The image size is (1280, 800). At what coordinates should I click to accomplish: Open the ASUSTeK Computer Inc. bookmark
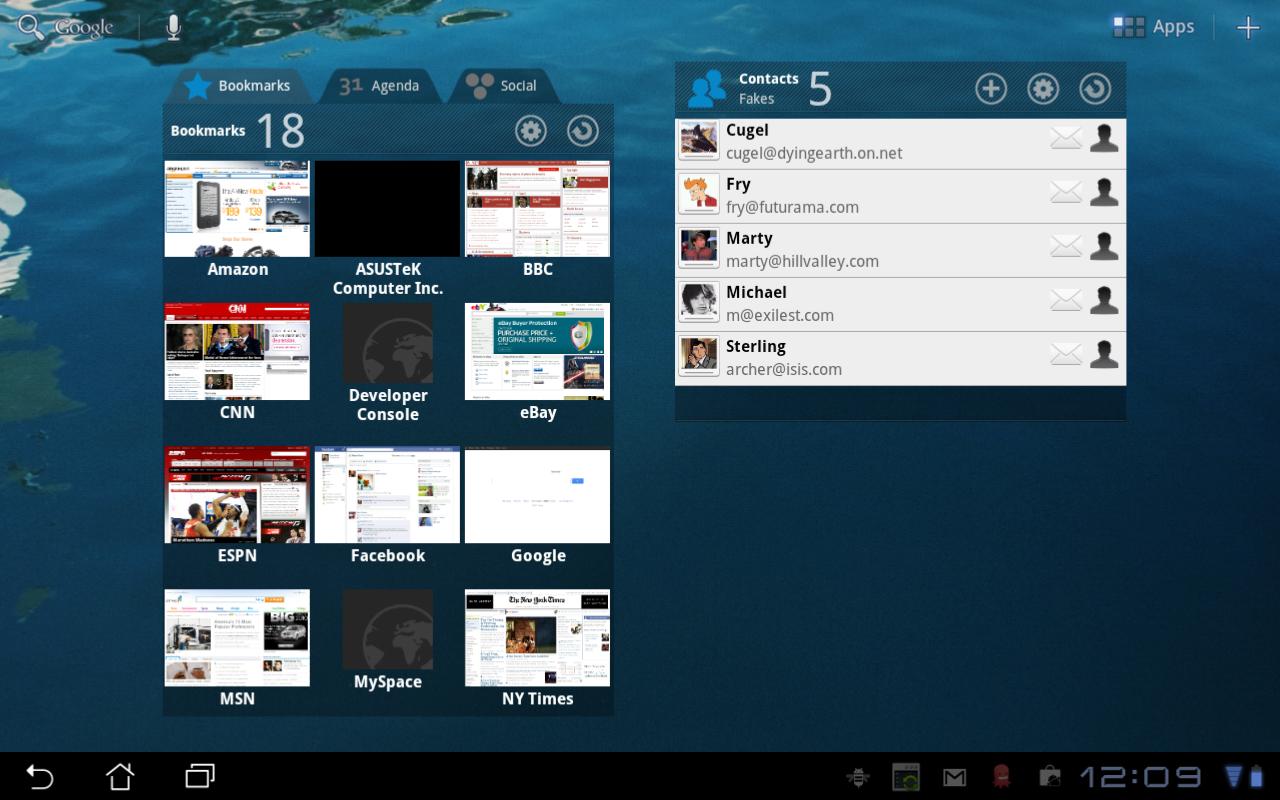387,209
